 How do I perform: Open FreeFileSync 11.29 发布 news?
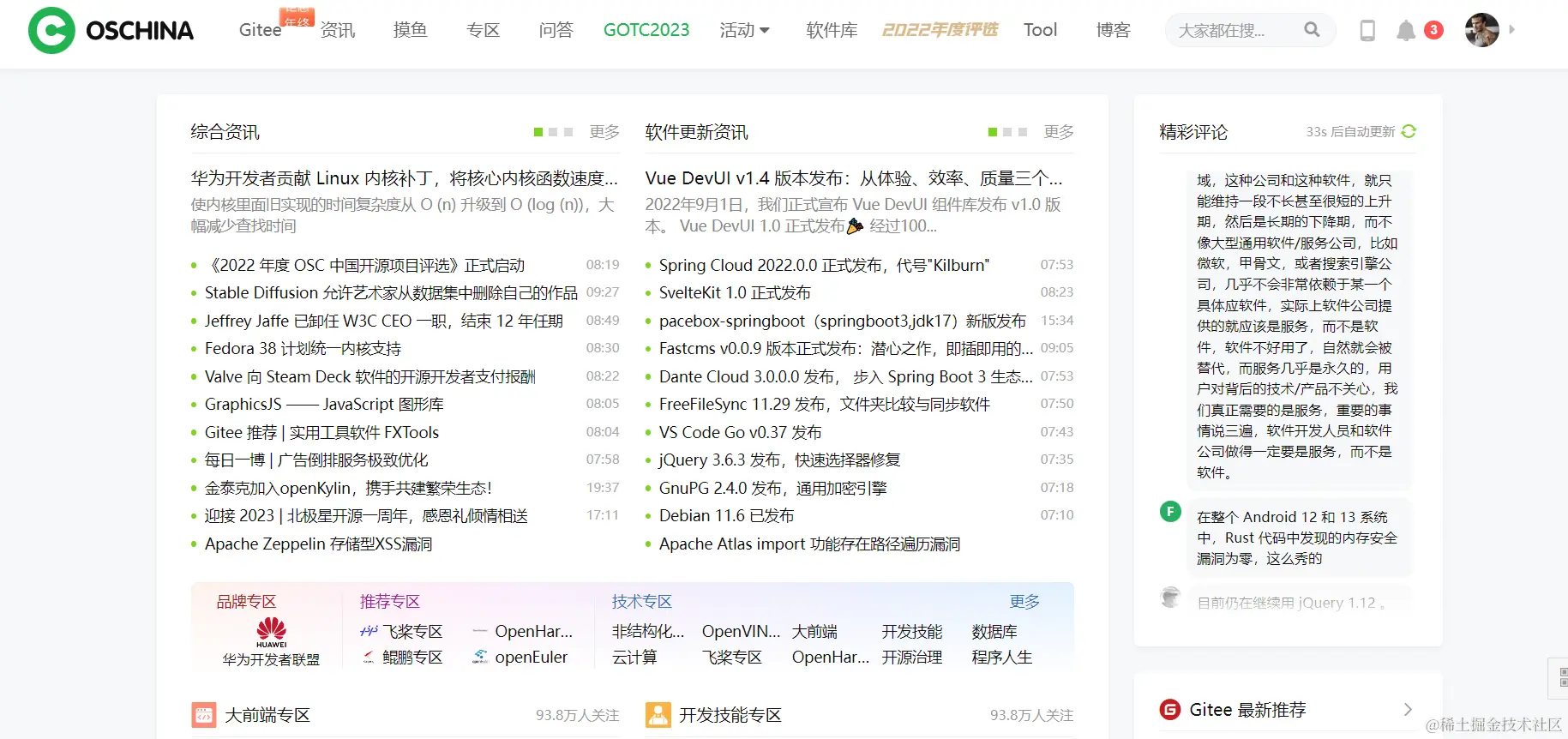825,405
